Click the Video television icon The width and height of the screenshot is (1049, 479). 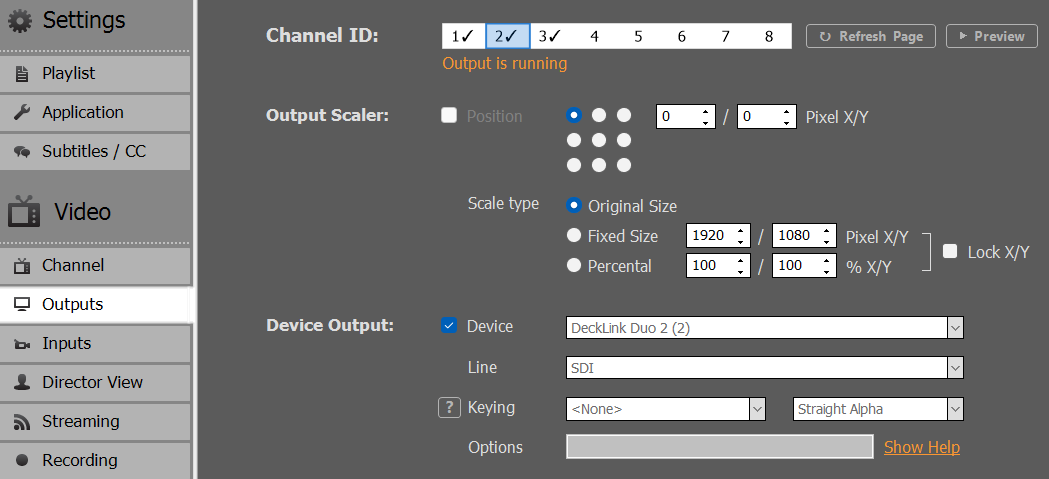(x=24, y=211)
